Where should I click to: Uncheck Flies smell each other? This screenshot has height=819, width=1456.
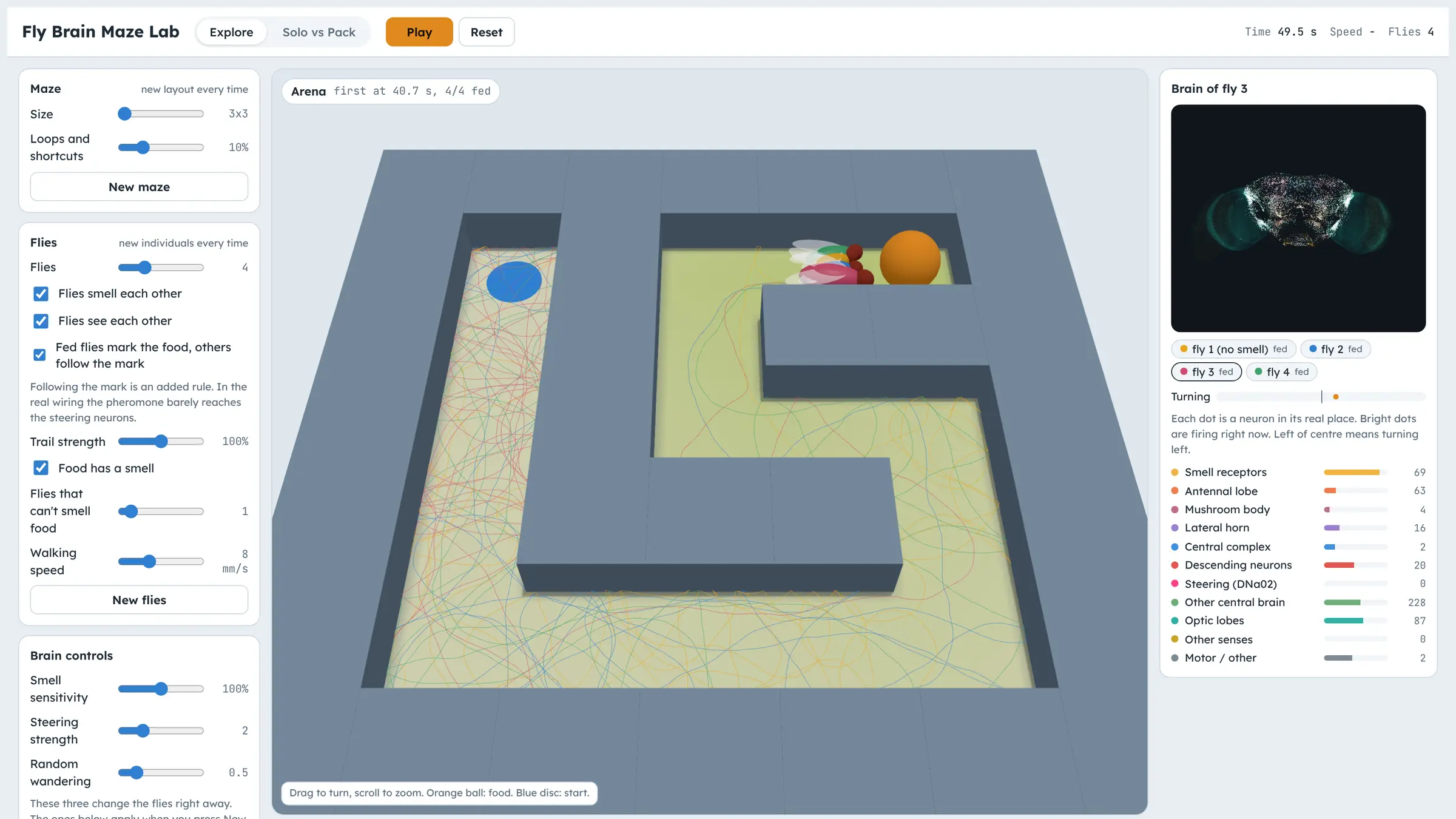tap(41, 294)
